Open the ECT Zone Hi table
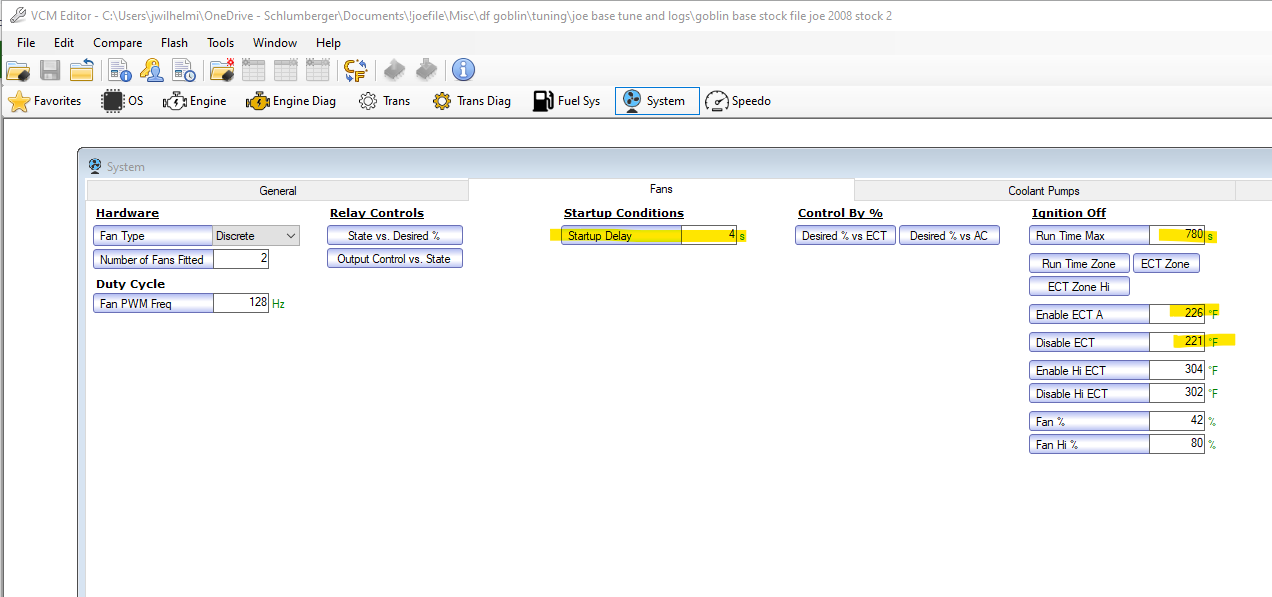Image resolution: width=1272 pixels, height=597 pixels. point(1079,287)
